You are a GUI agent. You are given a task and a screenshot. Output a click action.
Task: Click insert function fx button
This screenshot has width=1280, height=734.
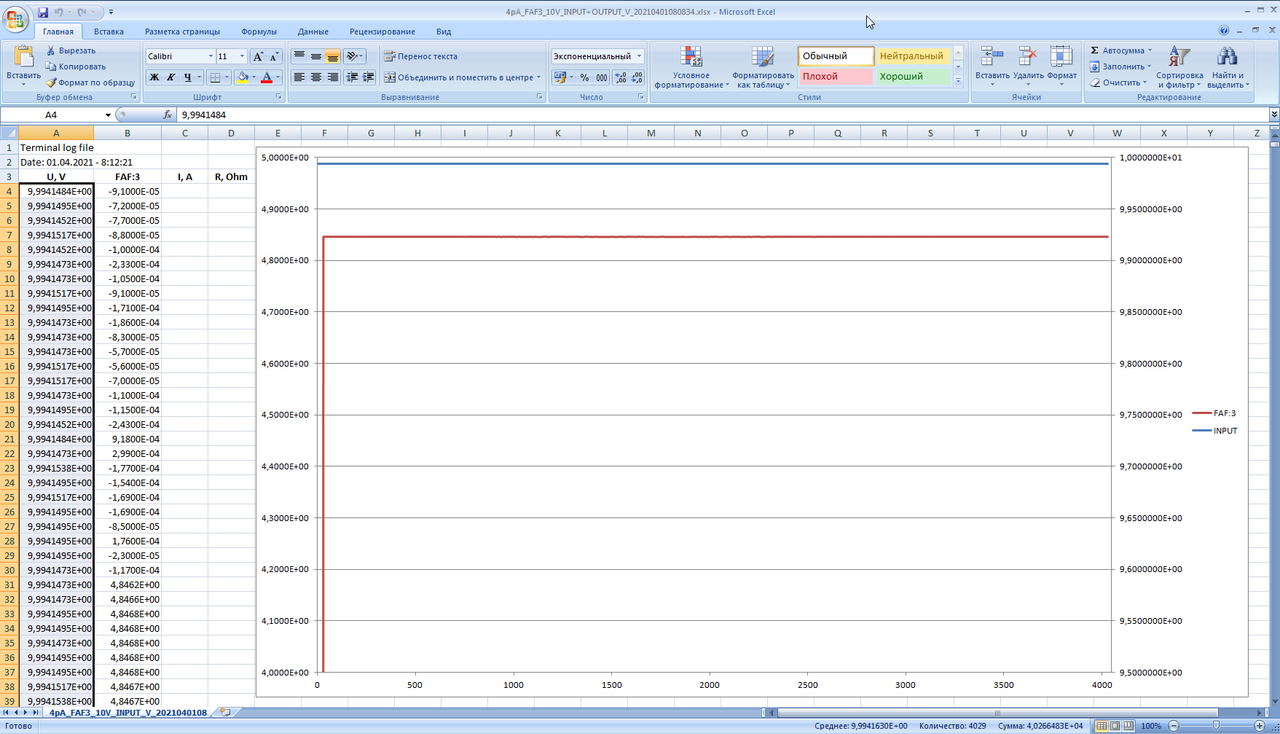[x=169, y=115]
